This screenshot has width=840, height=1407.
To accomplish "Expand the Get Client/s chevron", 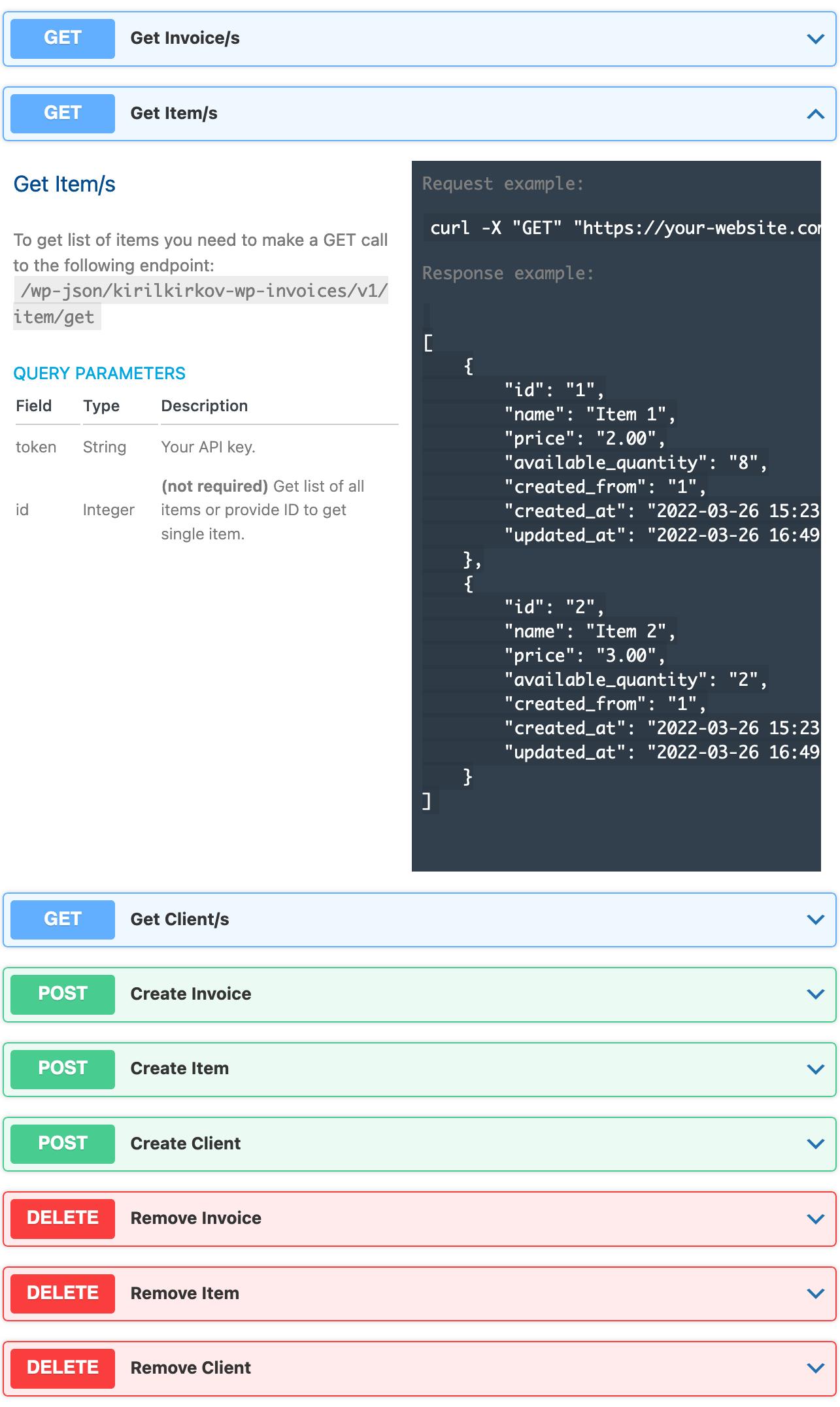I will tap(815, 919).
